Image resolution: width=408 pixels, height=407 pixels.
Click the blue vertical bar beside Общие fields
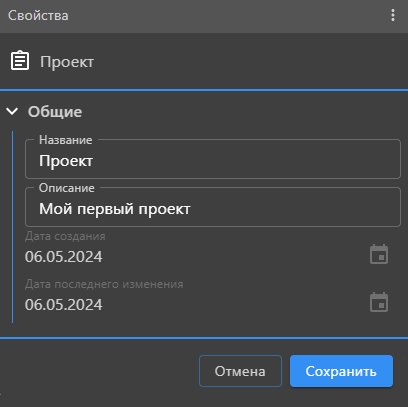tap(12, 227)
